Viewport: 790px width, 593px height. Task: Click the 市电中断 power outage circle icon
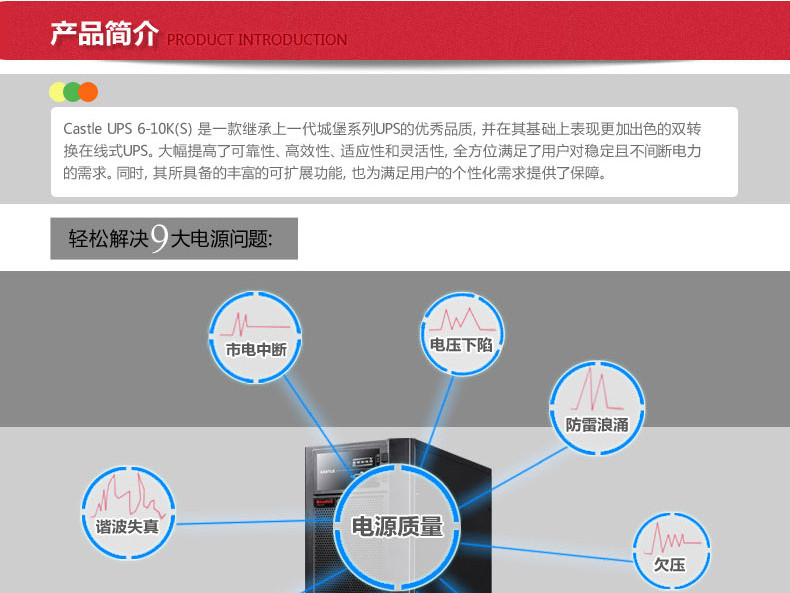pyautogui.click(x=255, y=337)
